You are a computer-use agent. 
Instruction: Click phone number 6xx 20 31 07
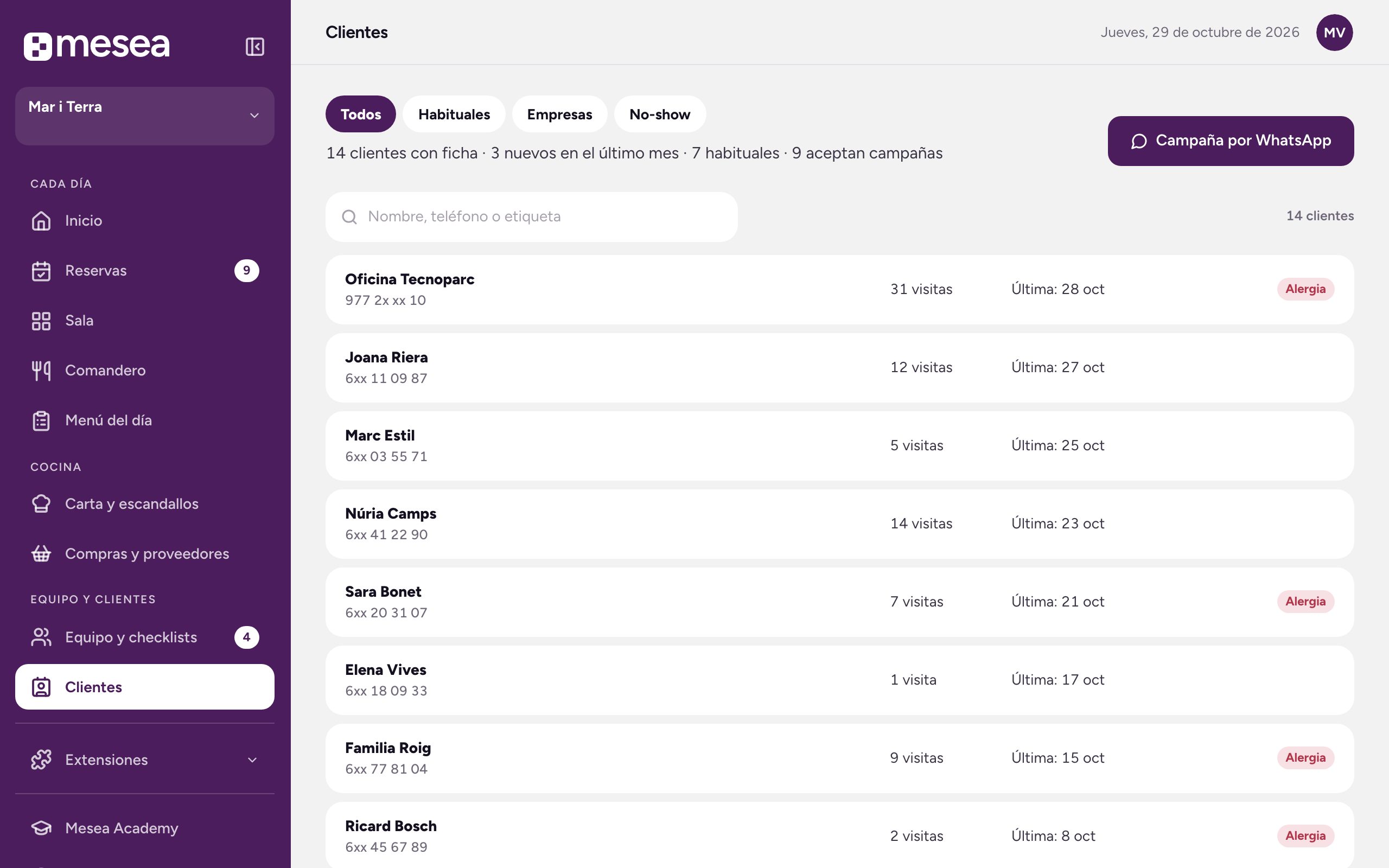tap(386, 613)
